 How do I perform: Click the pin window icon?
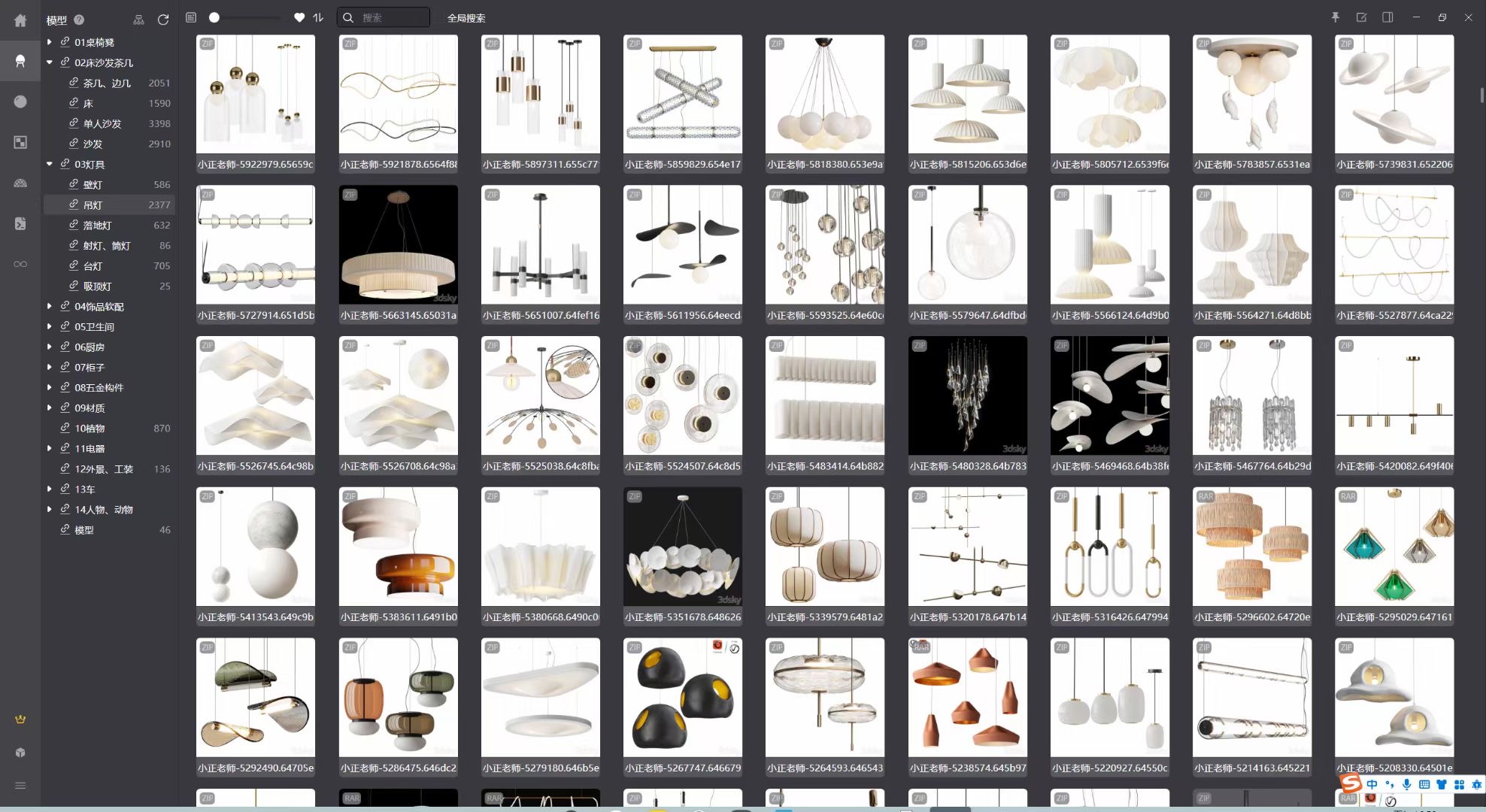pyautogui.click(x=1336, y=17)
